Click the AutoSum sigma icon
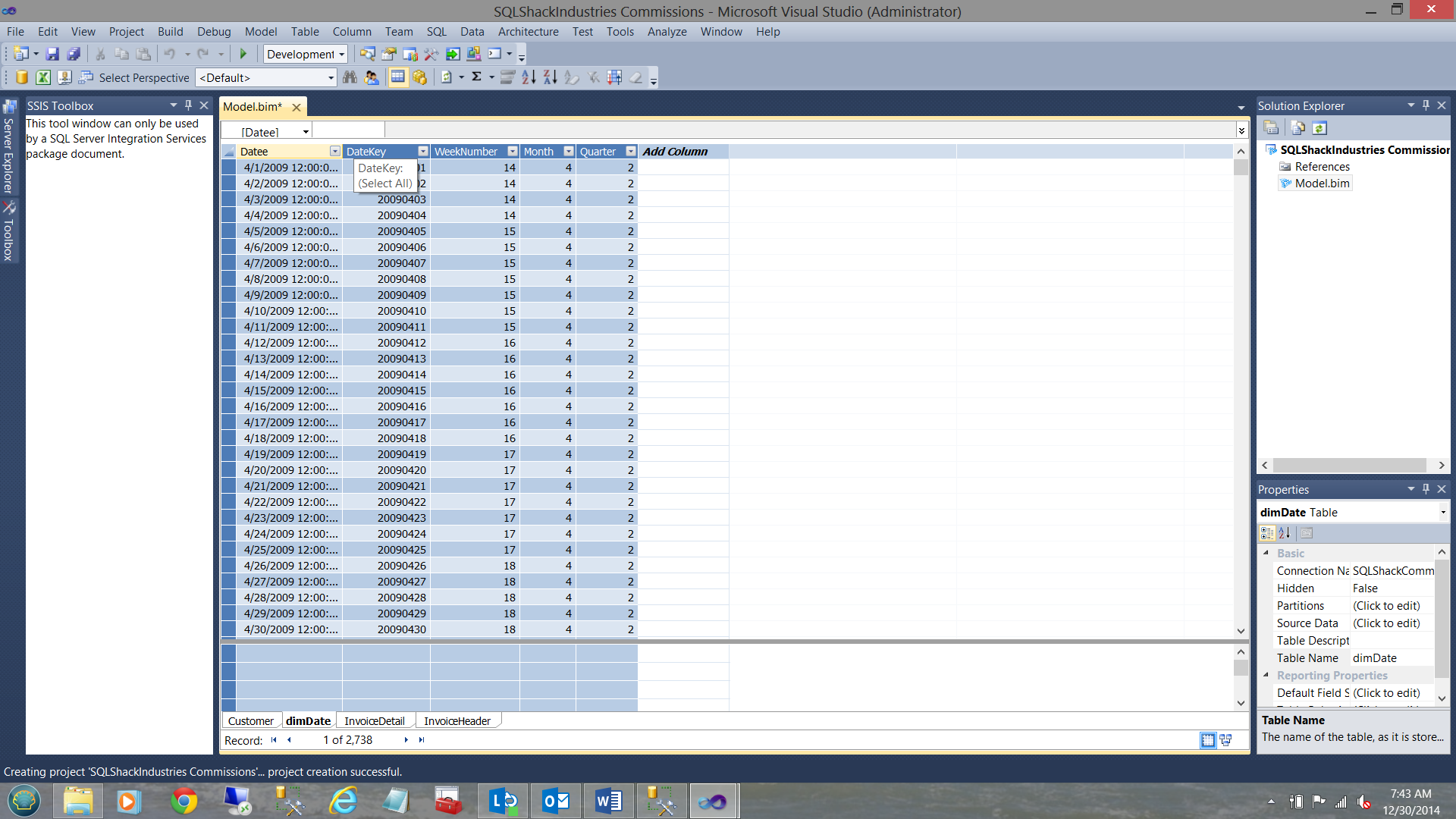 click(476, 77)
